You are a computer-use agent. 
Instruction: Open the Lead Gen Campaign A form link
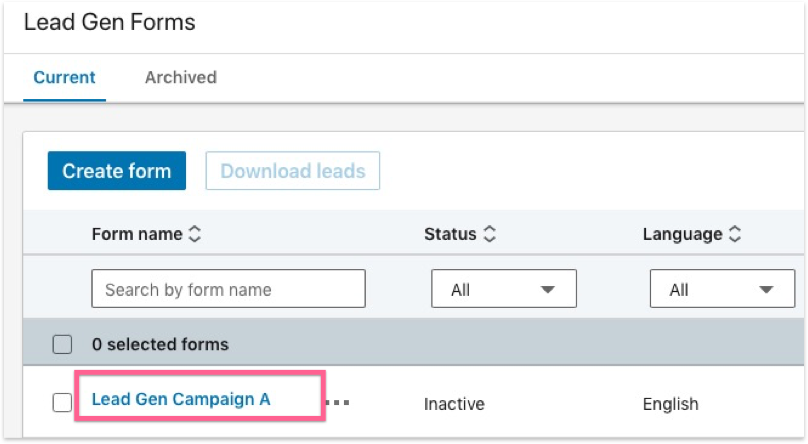click(x=181, y=399)
